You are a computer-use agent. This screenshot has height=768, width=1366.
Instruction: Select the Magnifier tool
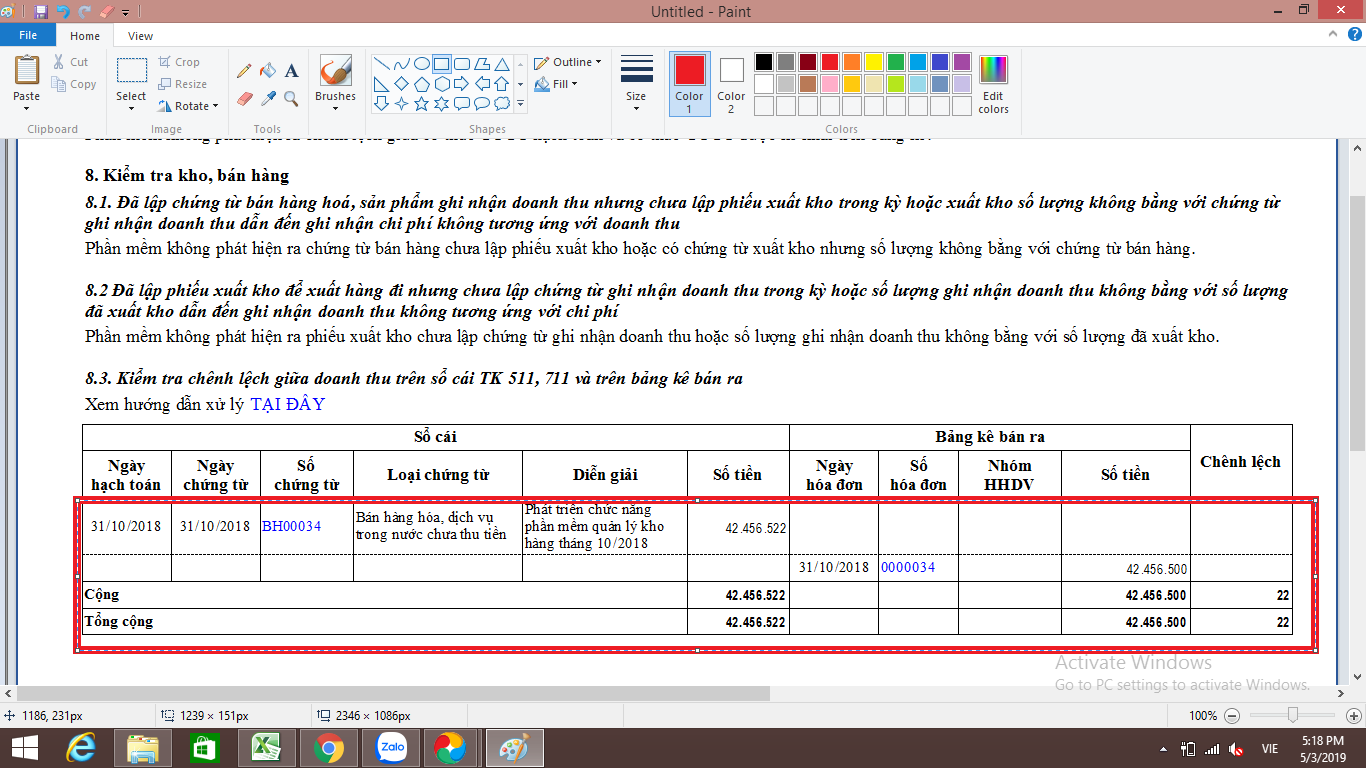[x=291, y=98]
